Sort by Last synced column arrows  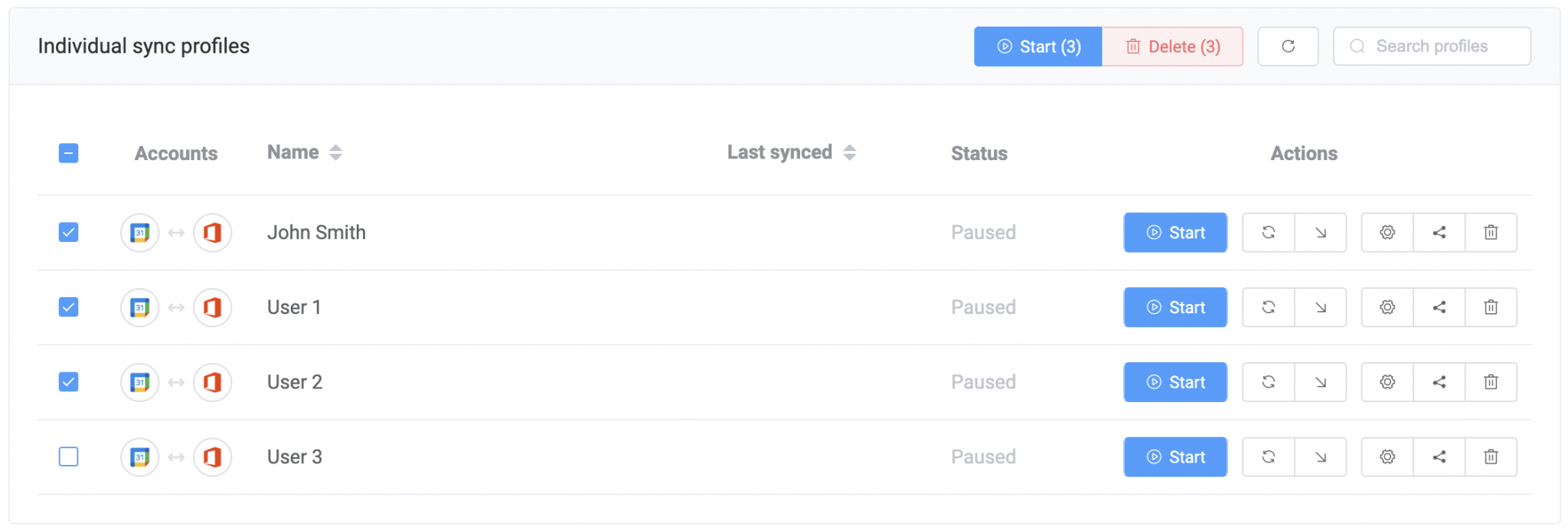pos(850,152)
